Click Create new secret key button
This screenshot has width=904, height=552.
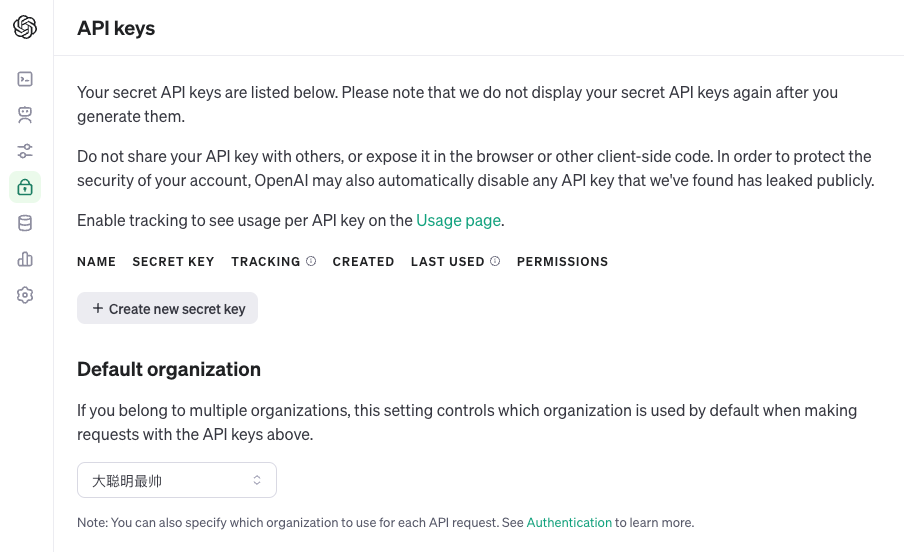[x=167, y=309]
